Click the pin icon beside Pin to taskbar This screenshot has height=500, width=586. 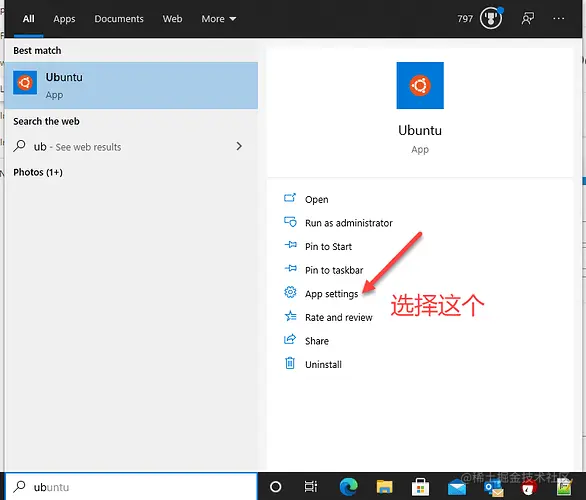[290, 269]
